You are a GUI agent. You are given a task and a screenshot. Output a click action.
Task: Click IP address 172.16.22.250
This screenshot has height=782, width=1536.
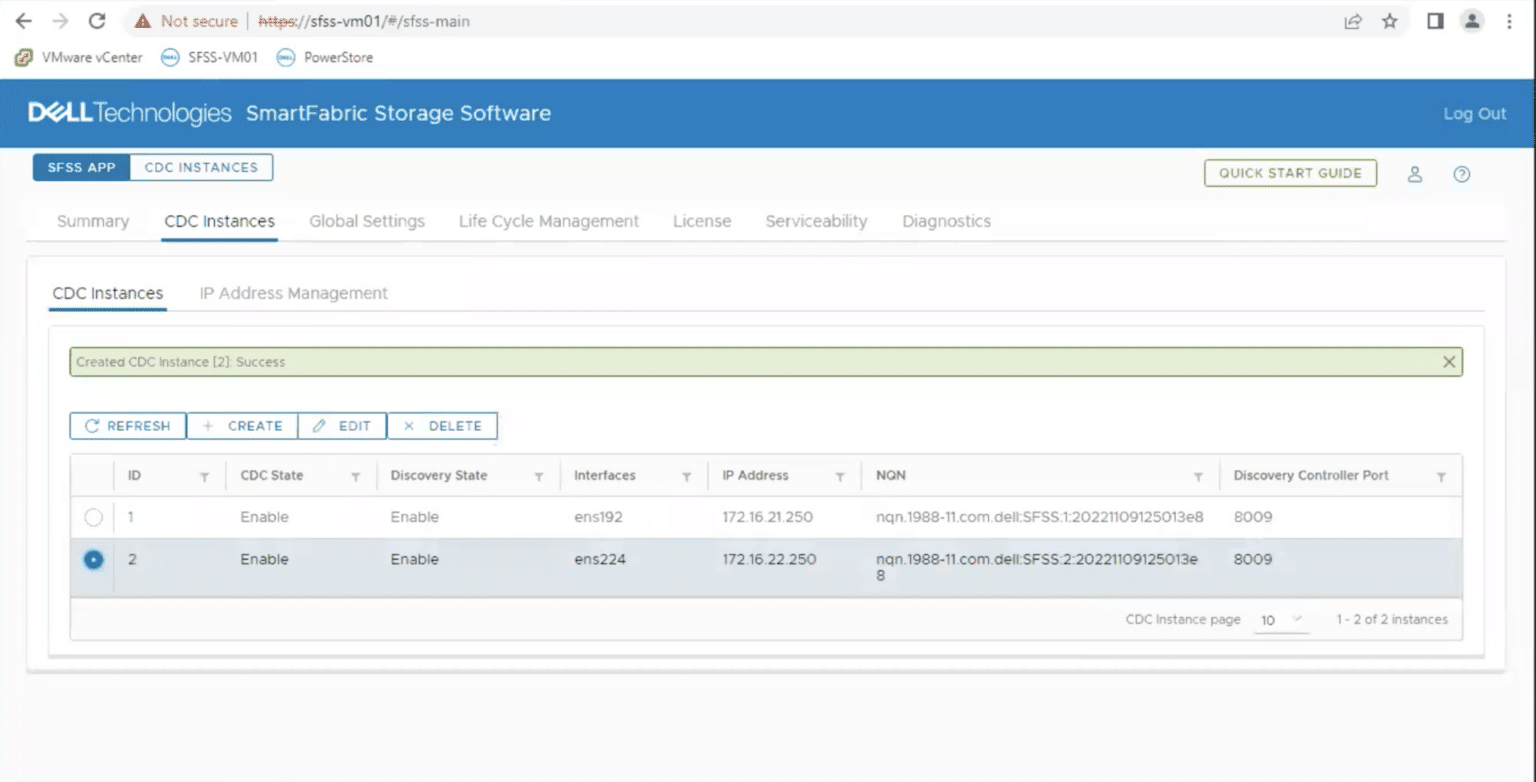click(x=769, y=560)
